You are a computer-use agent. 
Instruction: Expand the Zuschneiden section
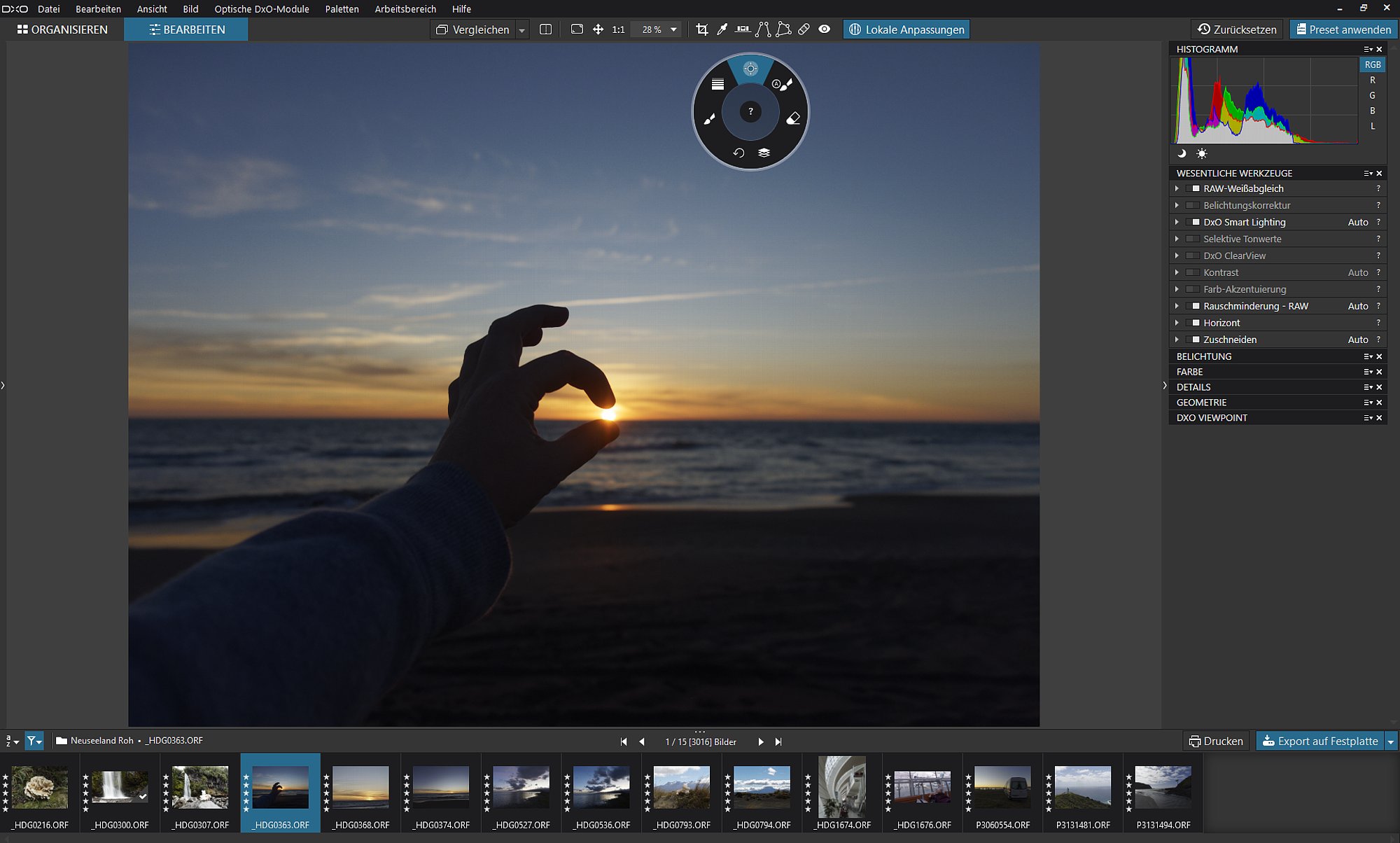[x=1177, y=340]
